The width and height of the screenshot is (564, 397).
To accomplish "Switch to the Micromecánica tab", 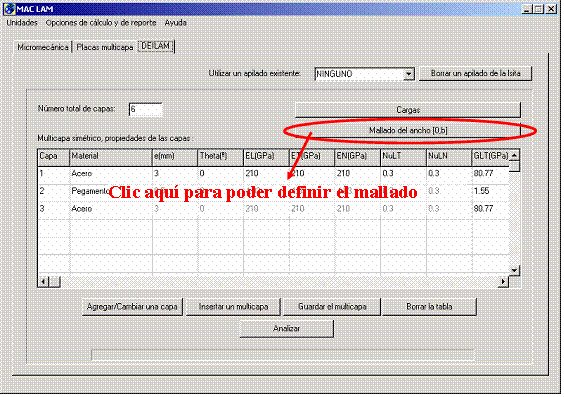I will coord(43,47).
